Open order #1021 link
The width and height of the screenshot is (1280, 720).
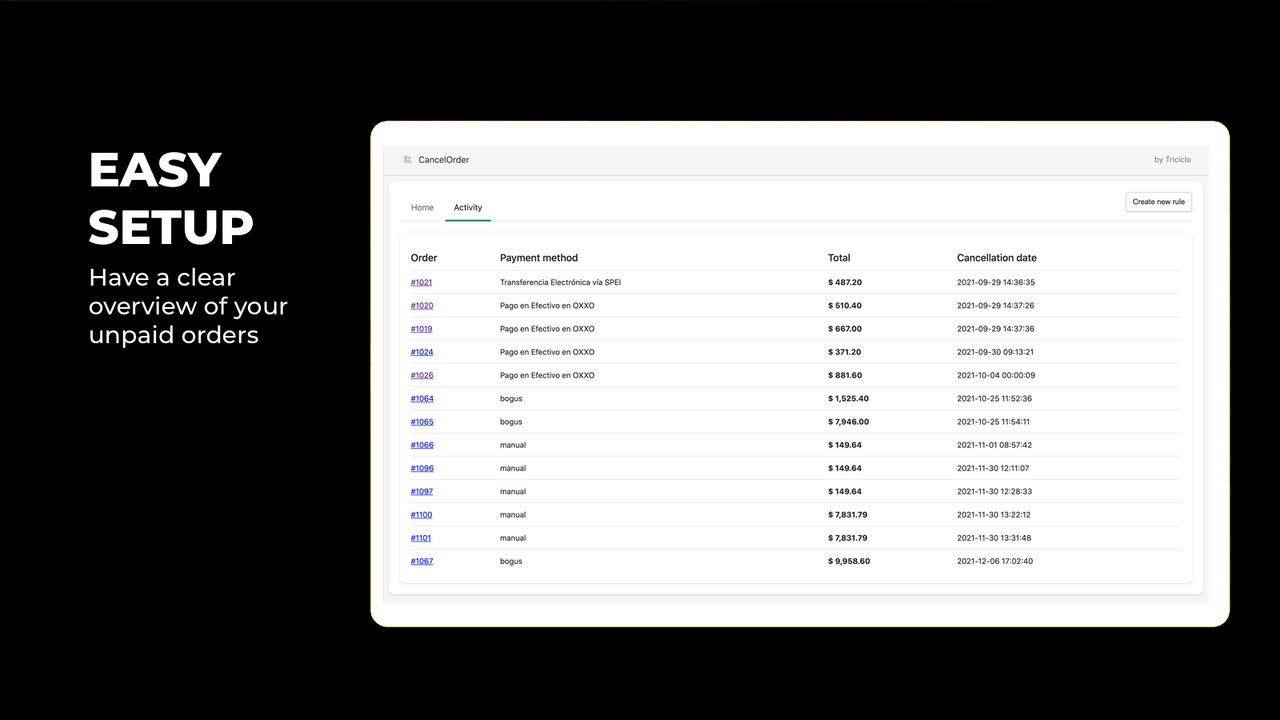tap(421, 283)
